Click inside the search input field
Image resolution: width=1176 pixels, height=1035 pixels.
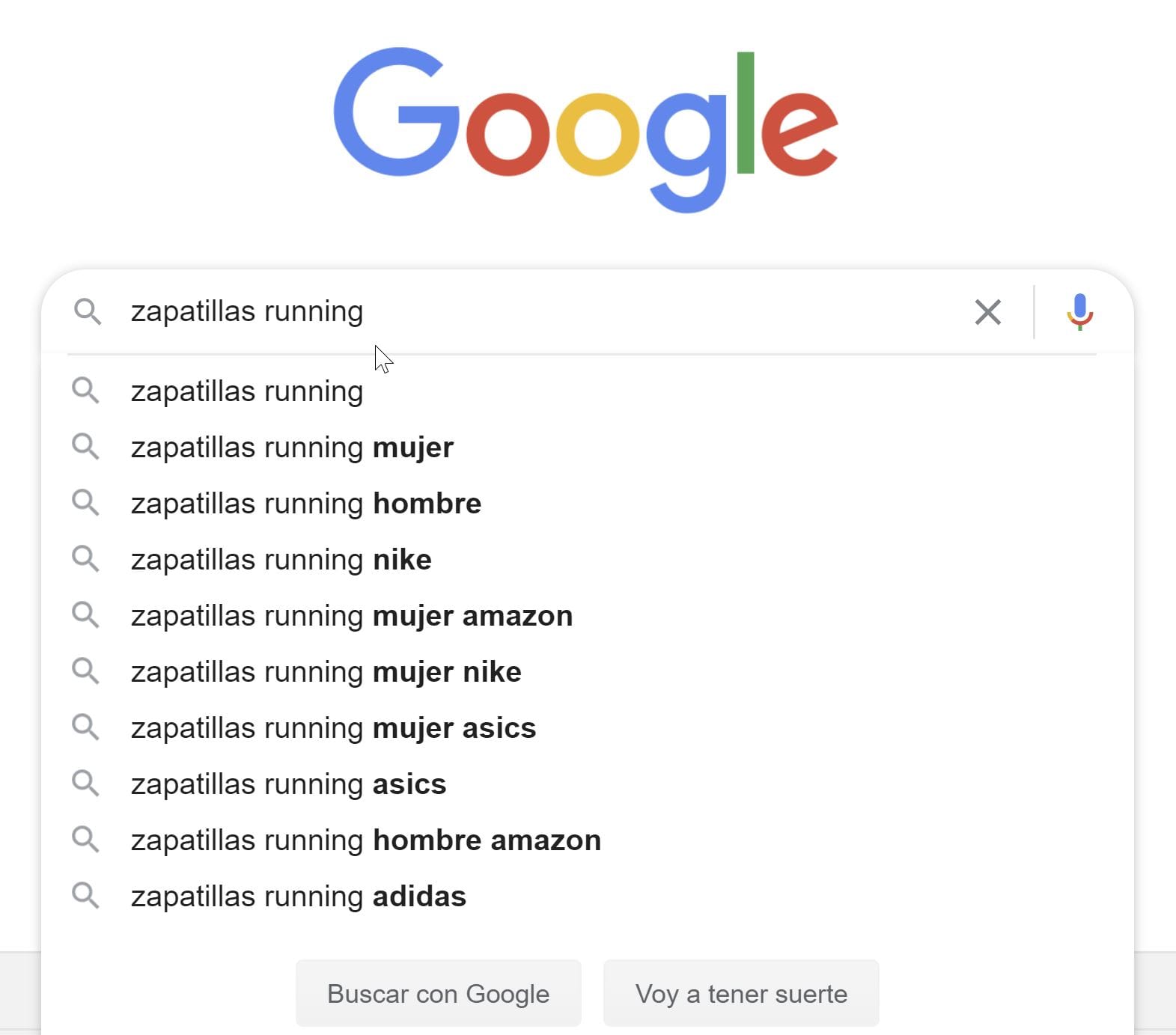point(524,312)
